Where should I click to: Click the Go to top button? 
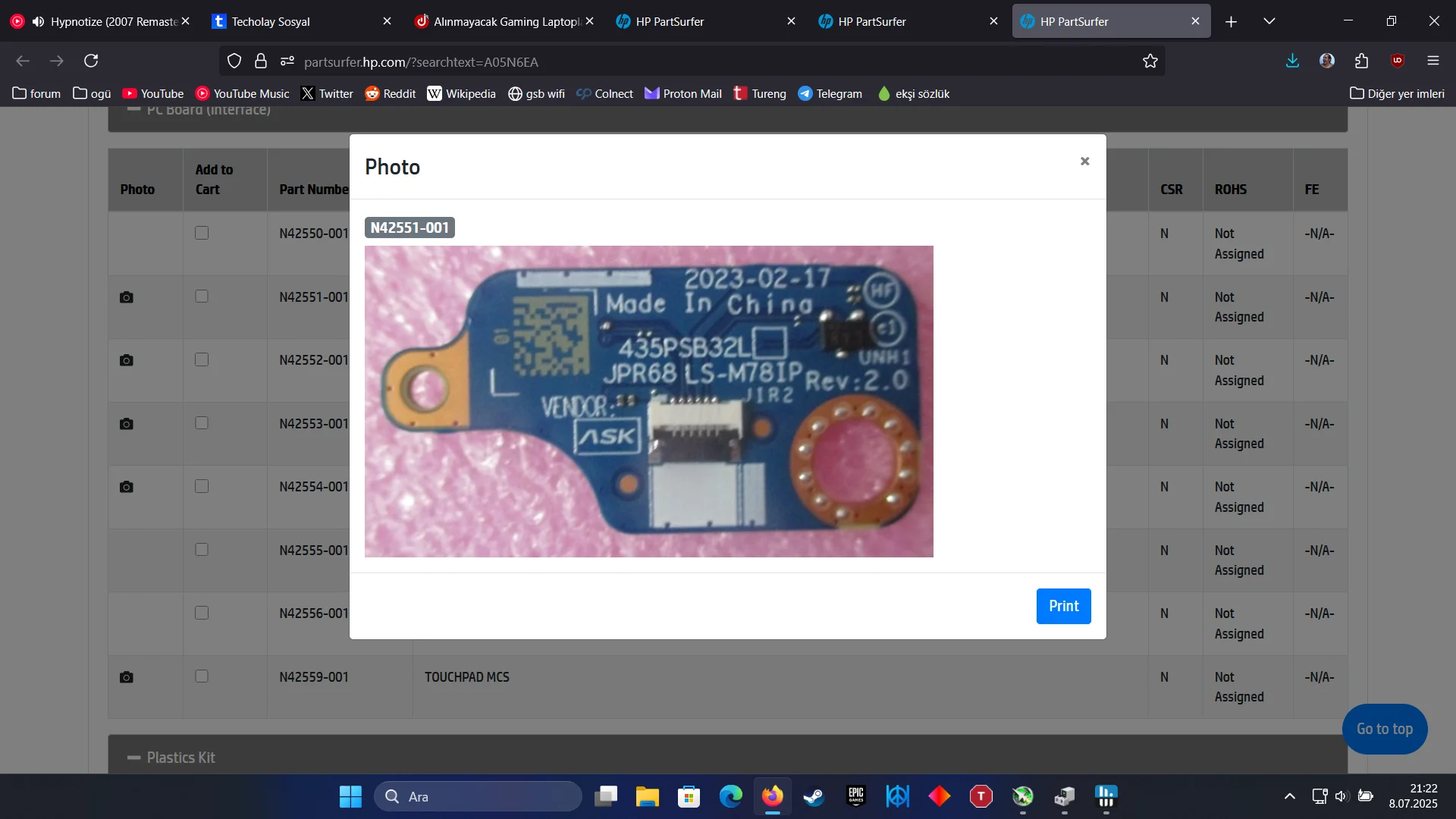pyautogui.click(x=1384, y=729)
